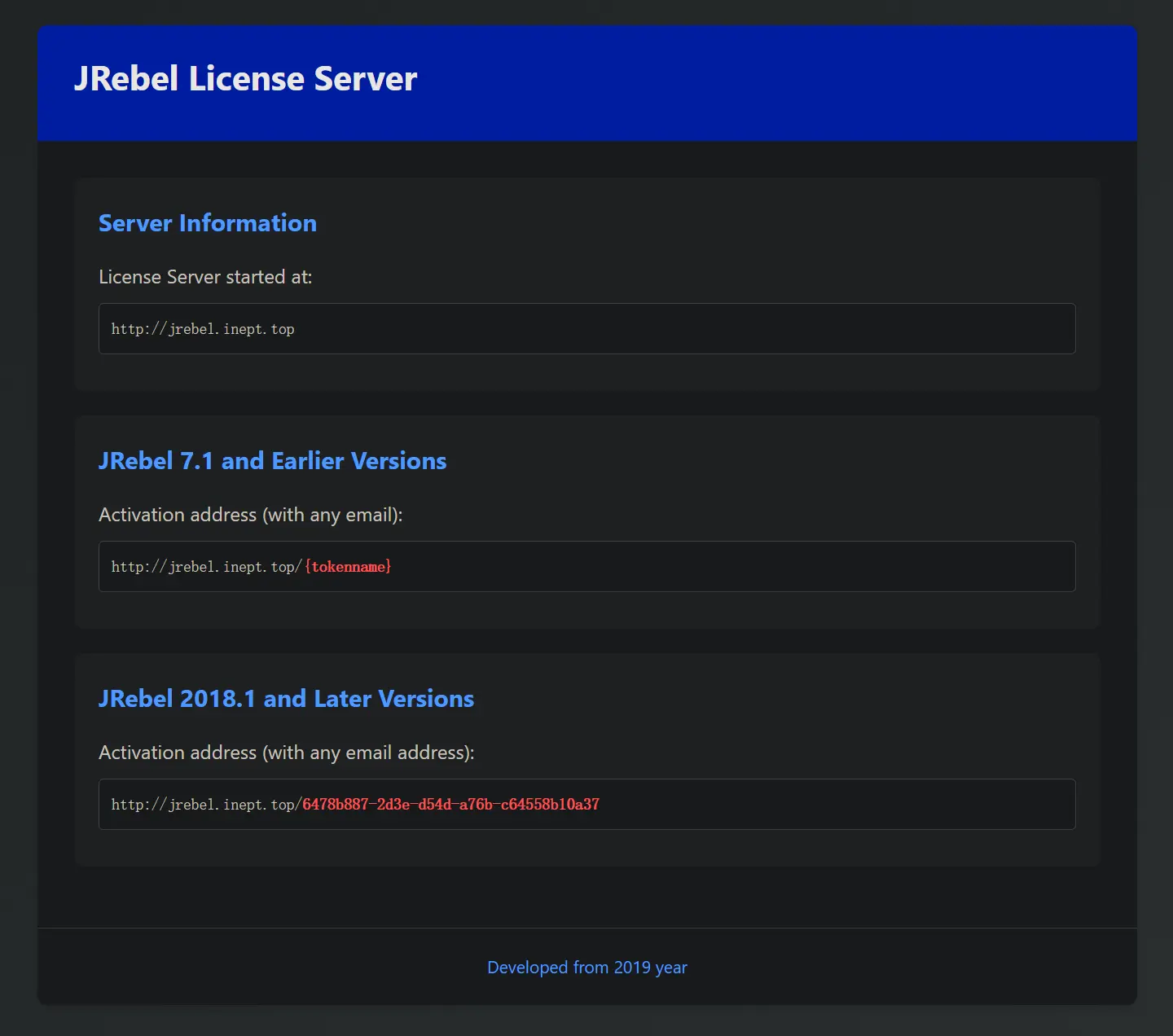Click the "Activation address (with any email address):" label
1173x1036 pixels.
tap(286, 753)
